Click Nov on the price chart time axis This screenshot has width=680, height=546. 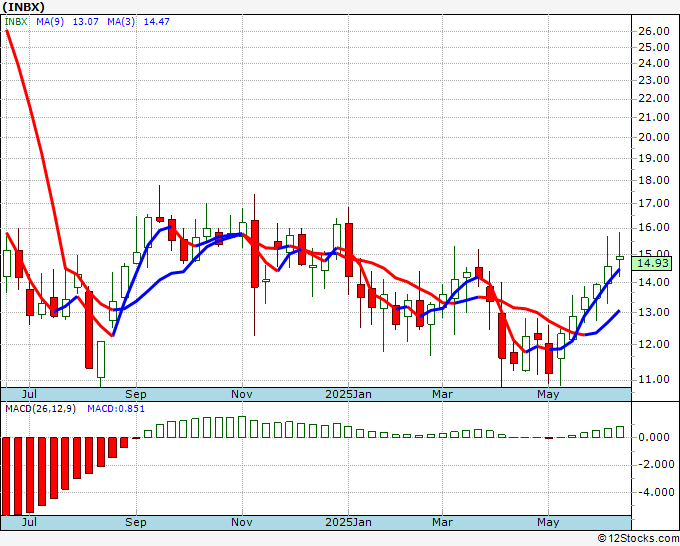[242, 394]
